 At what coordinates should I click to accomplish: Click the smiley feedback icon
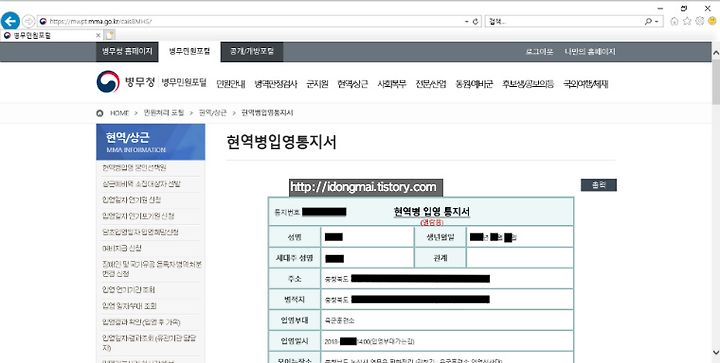(x=712, y=21)
